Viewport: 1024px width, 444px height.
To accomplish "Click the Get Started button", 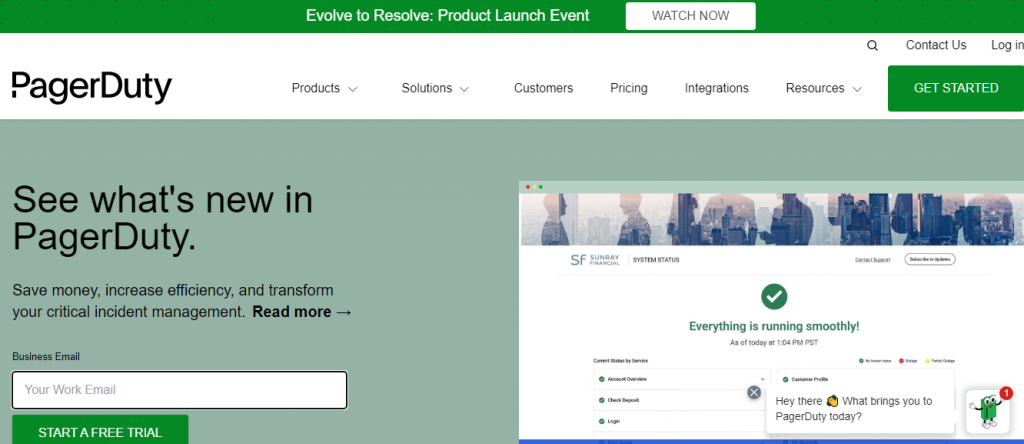I will (955, 88).
